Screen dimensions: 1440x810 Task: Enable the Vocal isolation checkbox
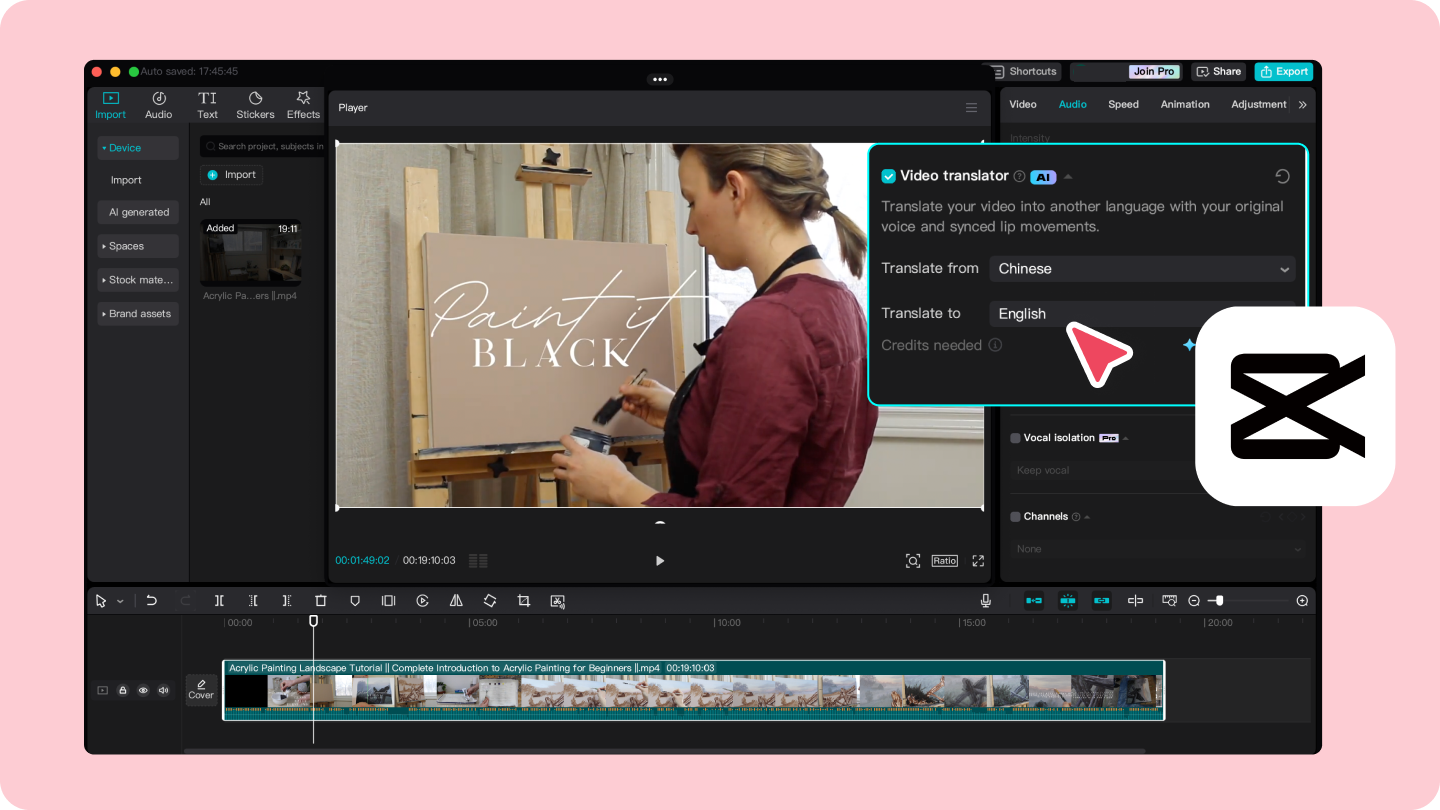pos(1016,438)
